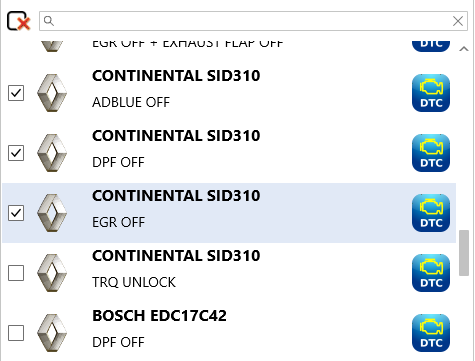Click the scrollbar up arrow
The width and height of the screenshot is (475, 361).
tap(464, 49)
